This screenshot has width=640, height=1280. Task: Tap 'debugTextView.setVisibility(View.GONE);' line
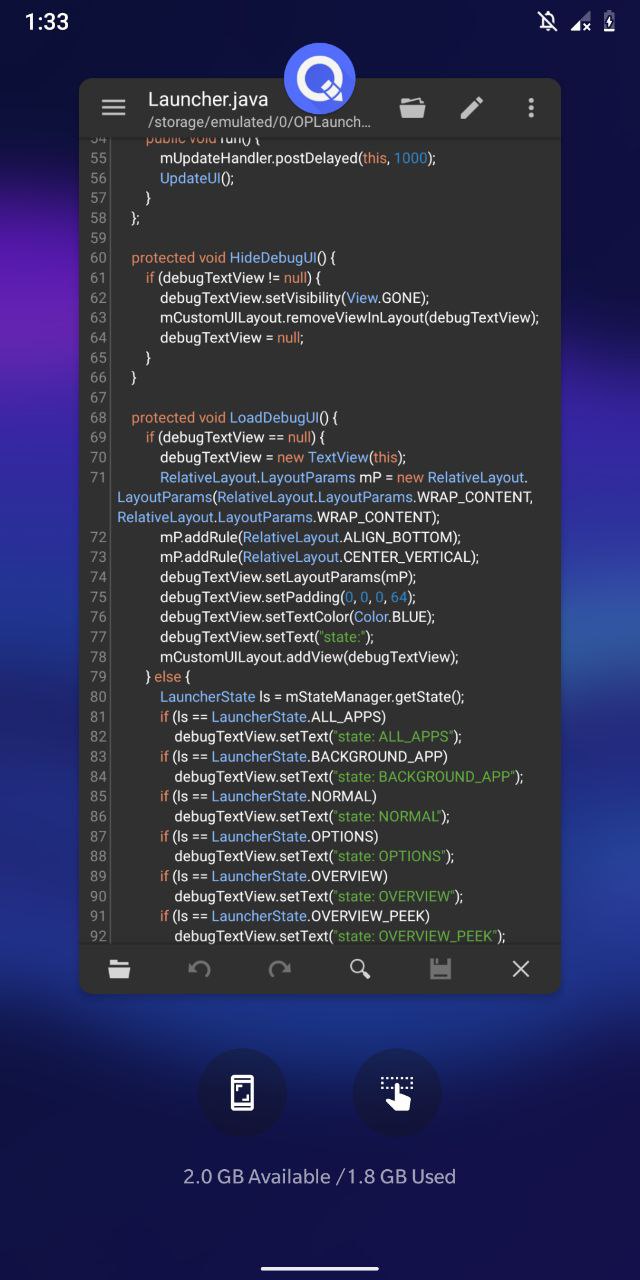294,297
